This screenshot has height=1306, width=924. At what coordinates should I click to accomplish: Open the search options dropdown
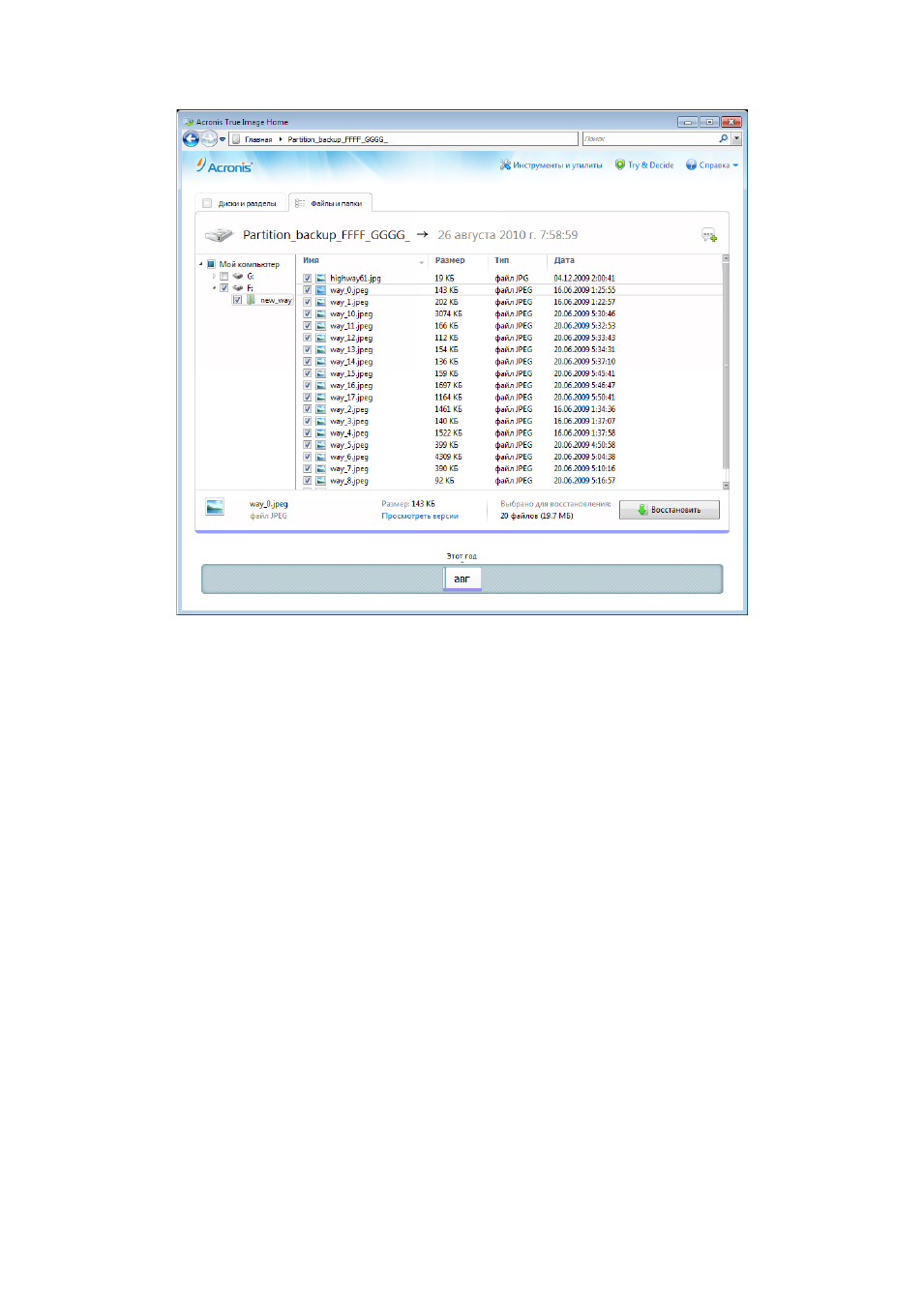coord(736,138)
